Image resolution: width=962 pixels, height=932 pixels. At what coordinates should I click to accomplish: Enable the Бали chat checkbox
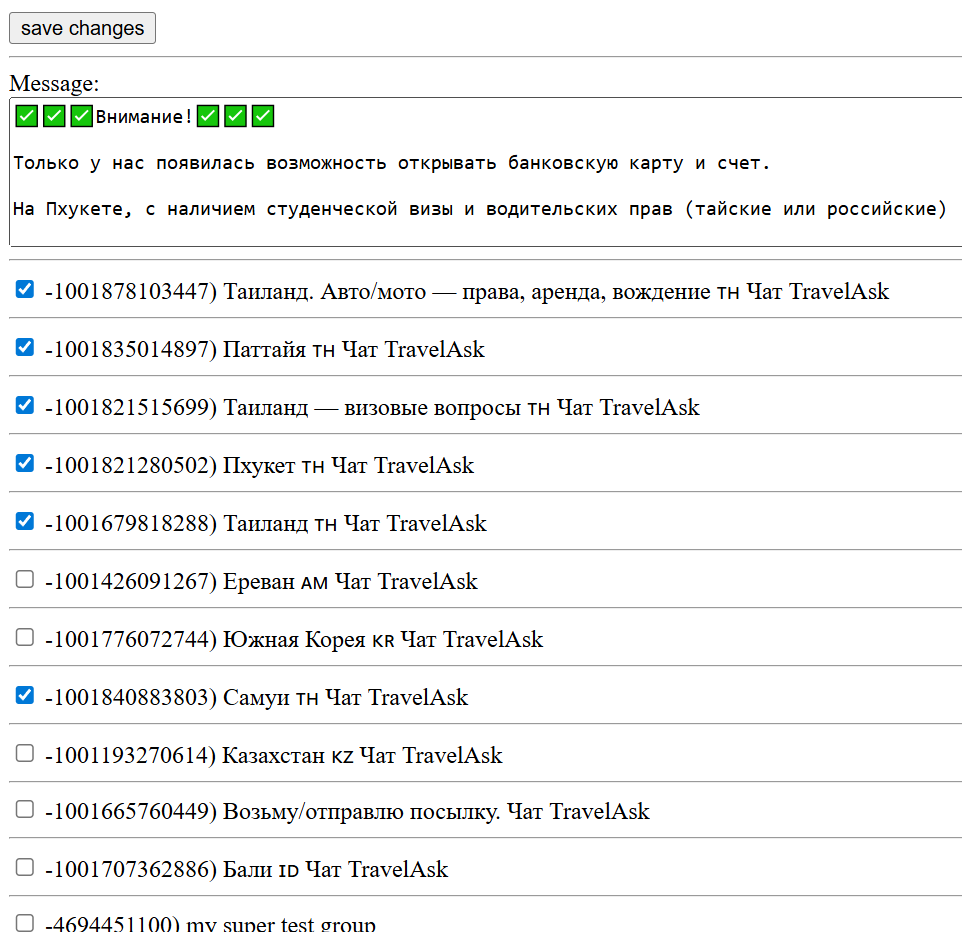click(x=25, y=868)
